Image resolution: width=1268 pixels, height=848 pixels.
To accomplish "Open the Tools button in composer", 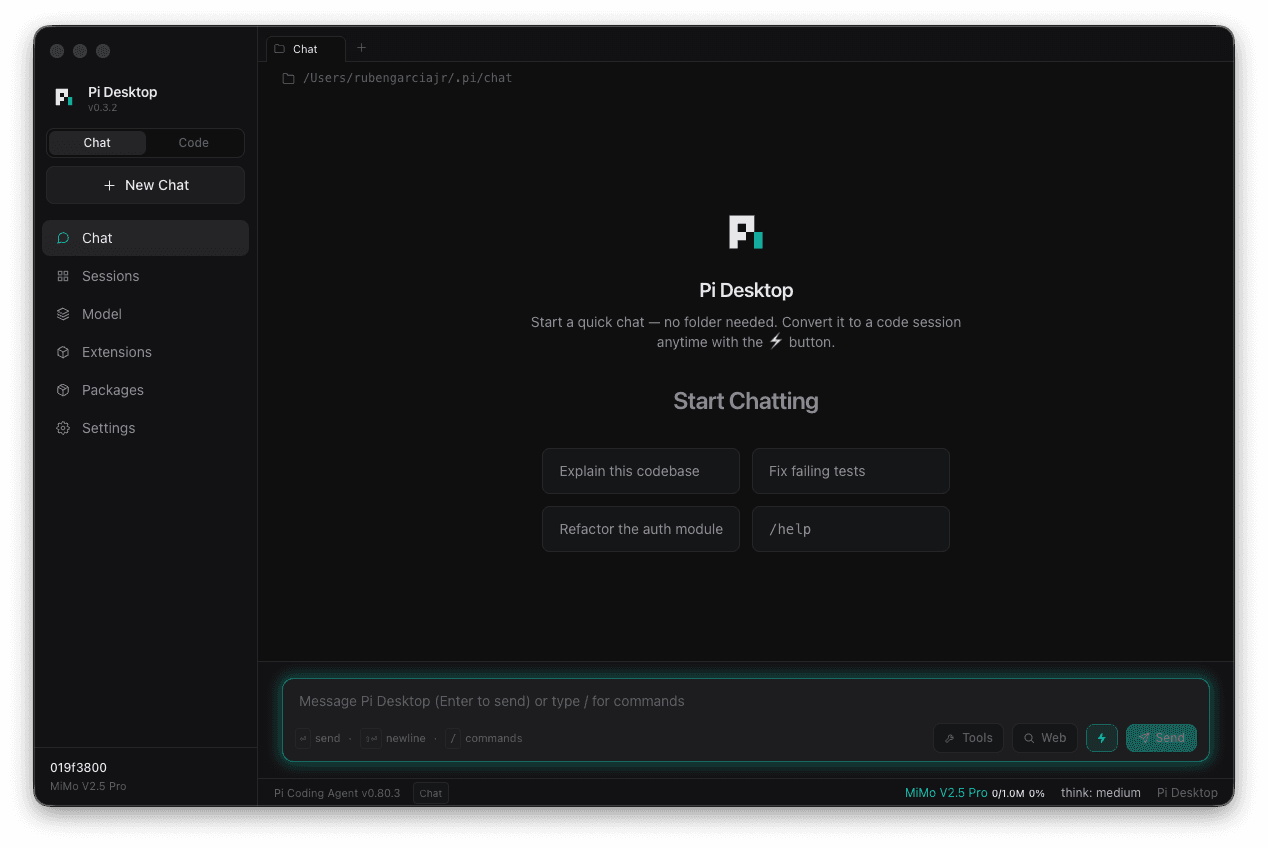I will [969, 738].
